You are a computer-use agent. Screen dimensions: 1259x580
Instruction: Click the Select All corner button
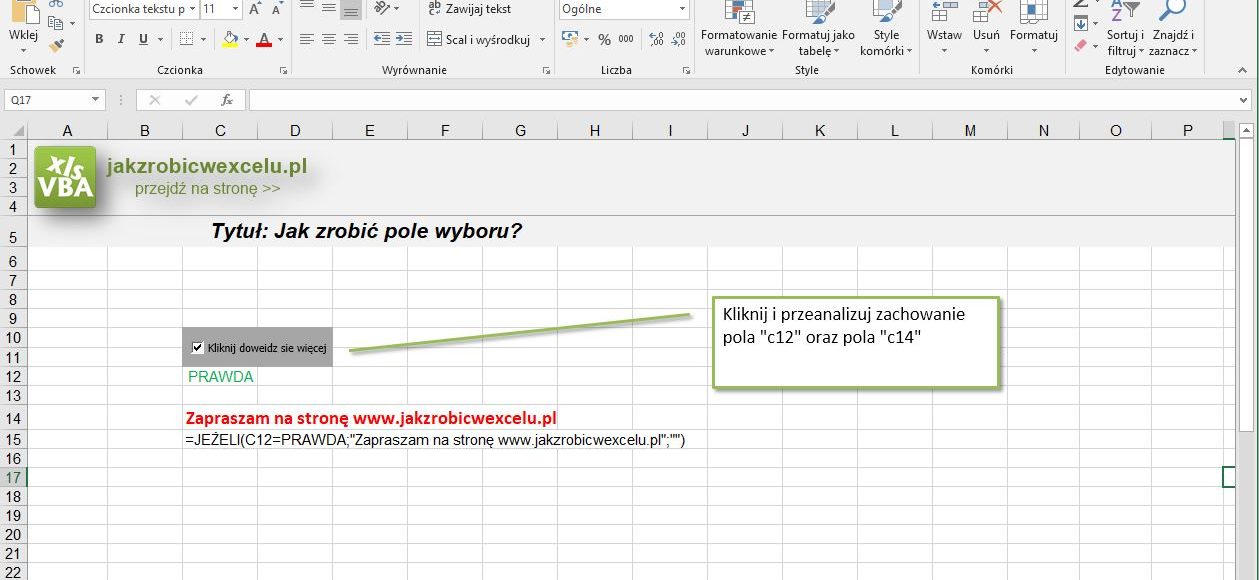[x=13, y=130]
